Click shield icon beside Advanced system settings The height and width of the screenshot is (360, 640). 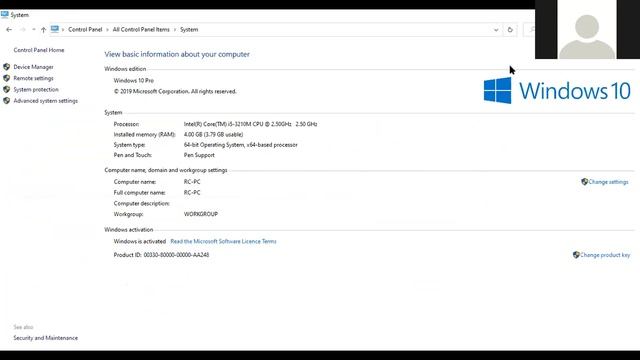pos(7,100)
